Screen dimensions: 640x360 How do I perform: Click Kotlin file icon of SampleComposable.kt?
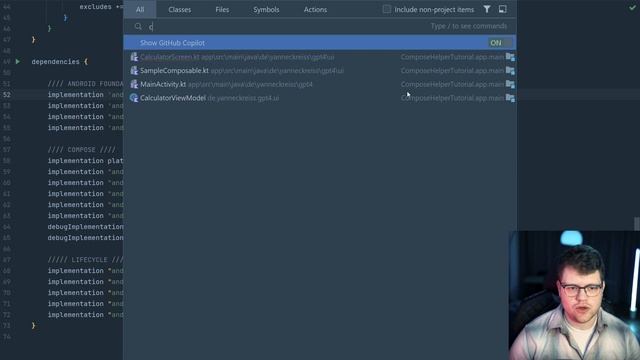[x=134, y=71]
